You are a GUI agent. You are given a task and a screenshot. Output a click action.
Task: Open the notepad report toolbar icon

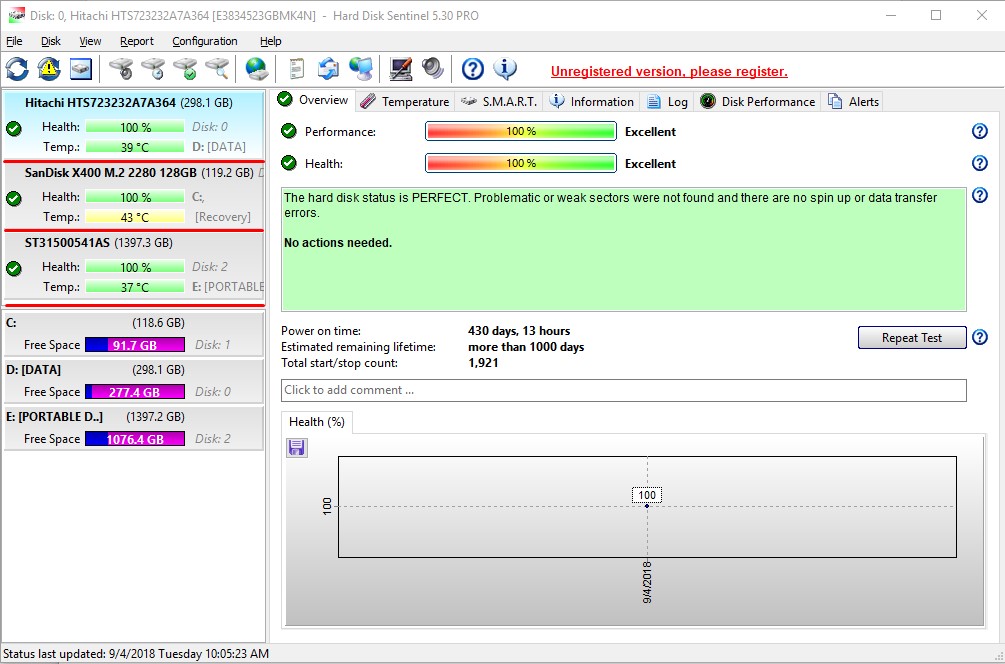(296, 68)
